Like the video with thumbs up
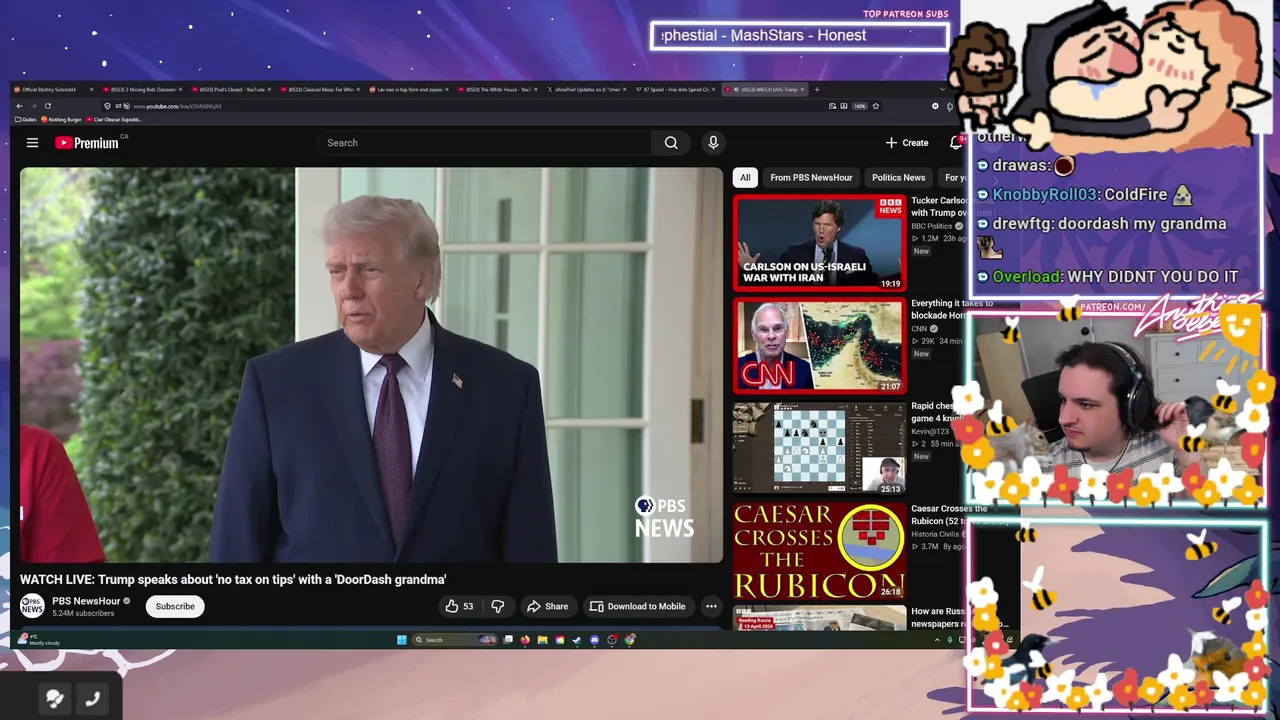Viewport: 1280px width, 720px height. 460,606
